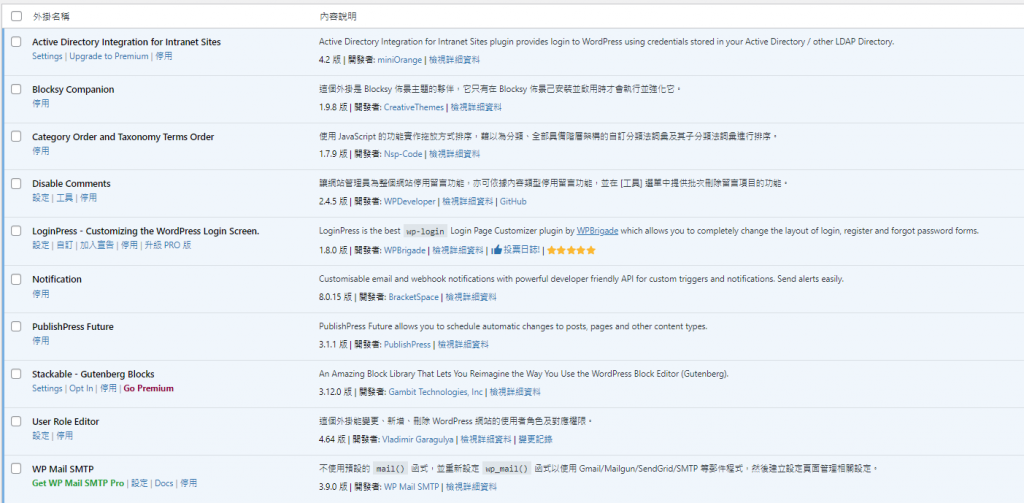
Task: View details for Stackable plugin
Action: coord(515,392)
